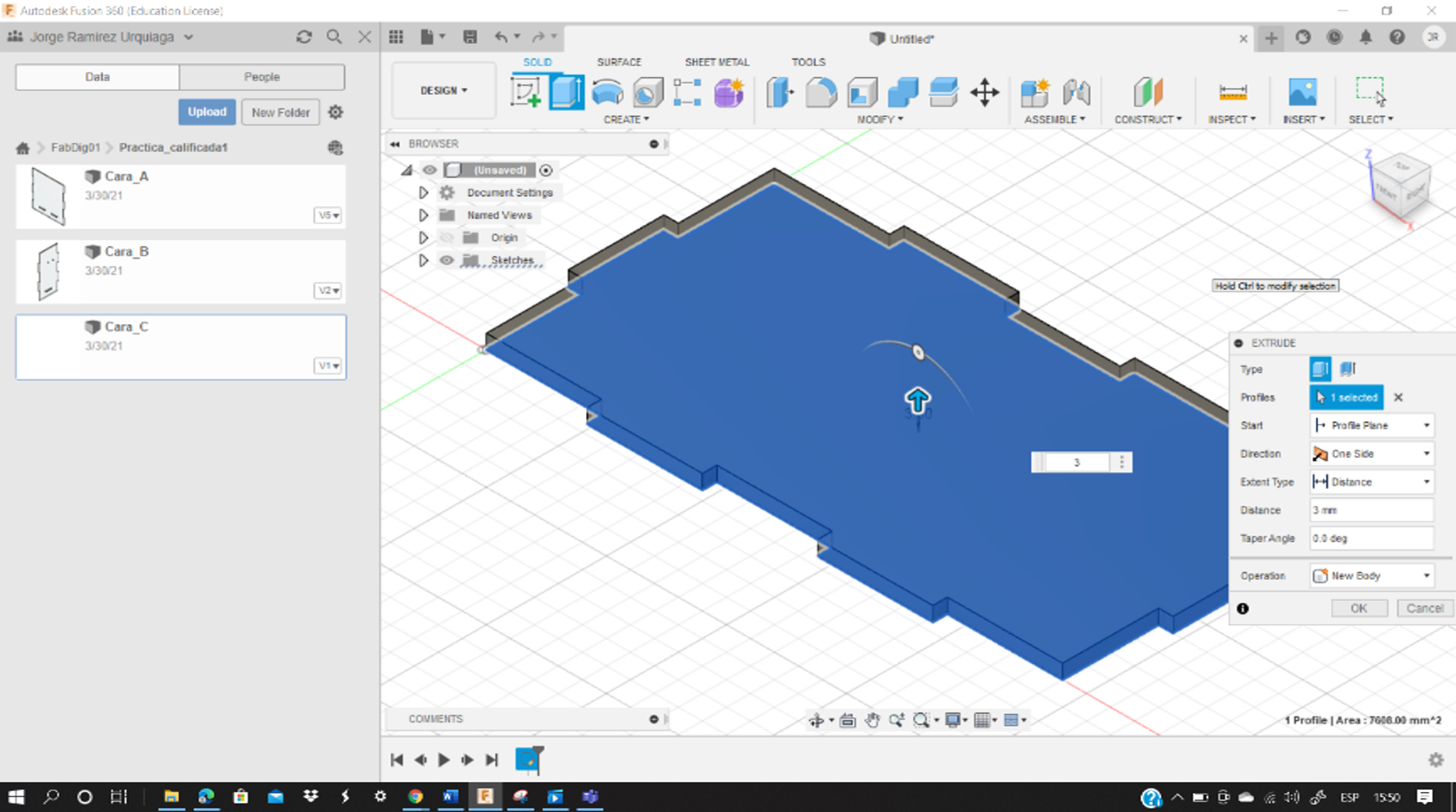
Task: Toggle visibility of Sketches folder
Action: coord(446,261)
